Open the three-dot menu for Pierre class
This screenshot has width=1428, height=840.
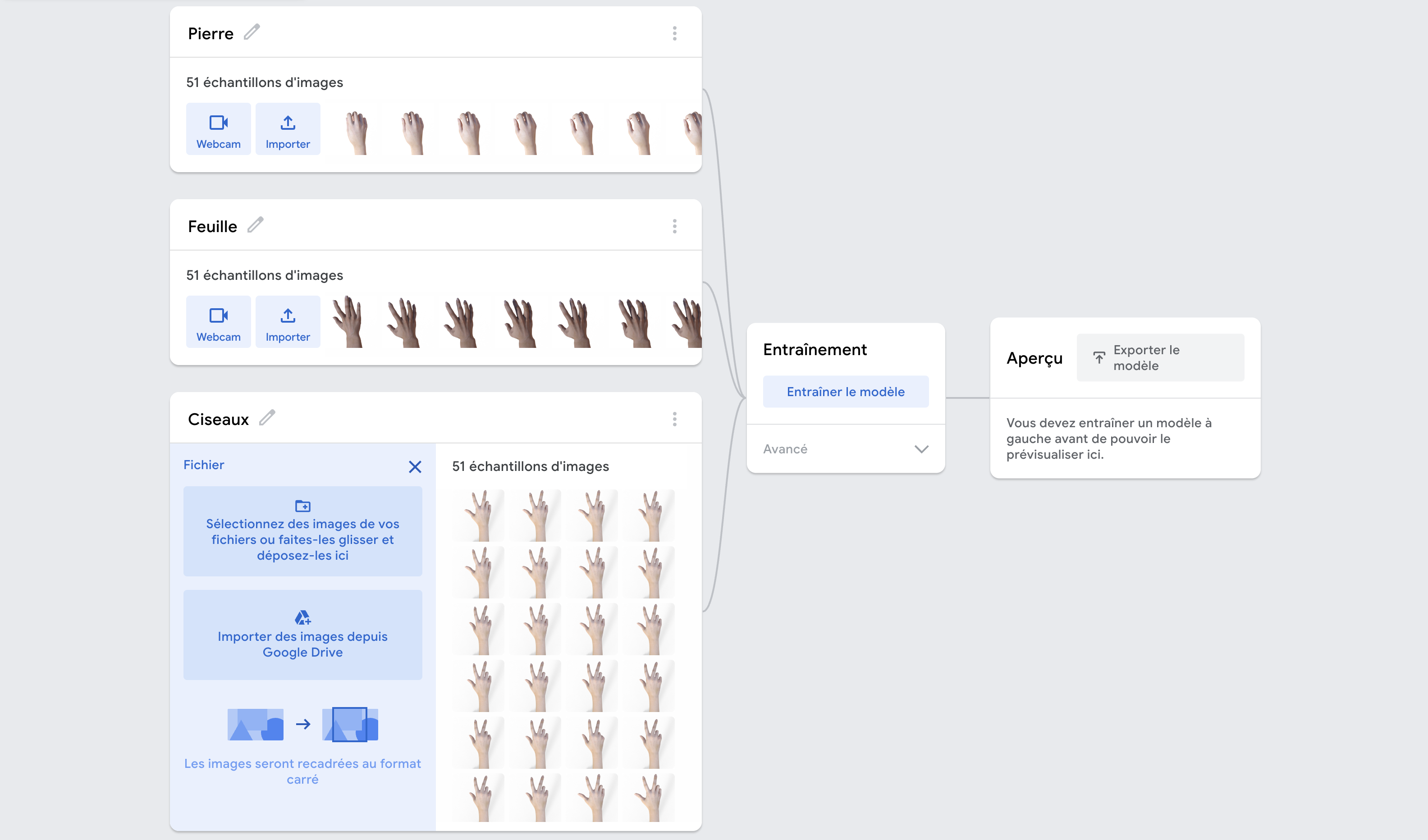click(x=674, y=33)
